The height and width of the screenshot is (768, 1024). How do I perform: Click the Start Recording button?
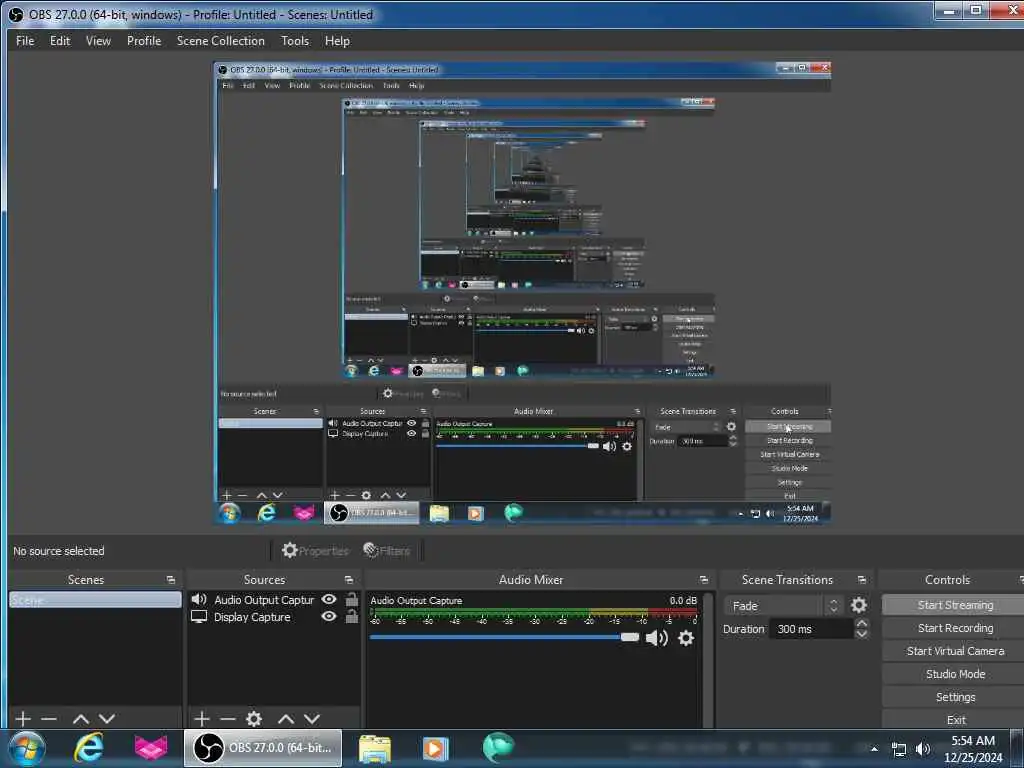[955, 628]
